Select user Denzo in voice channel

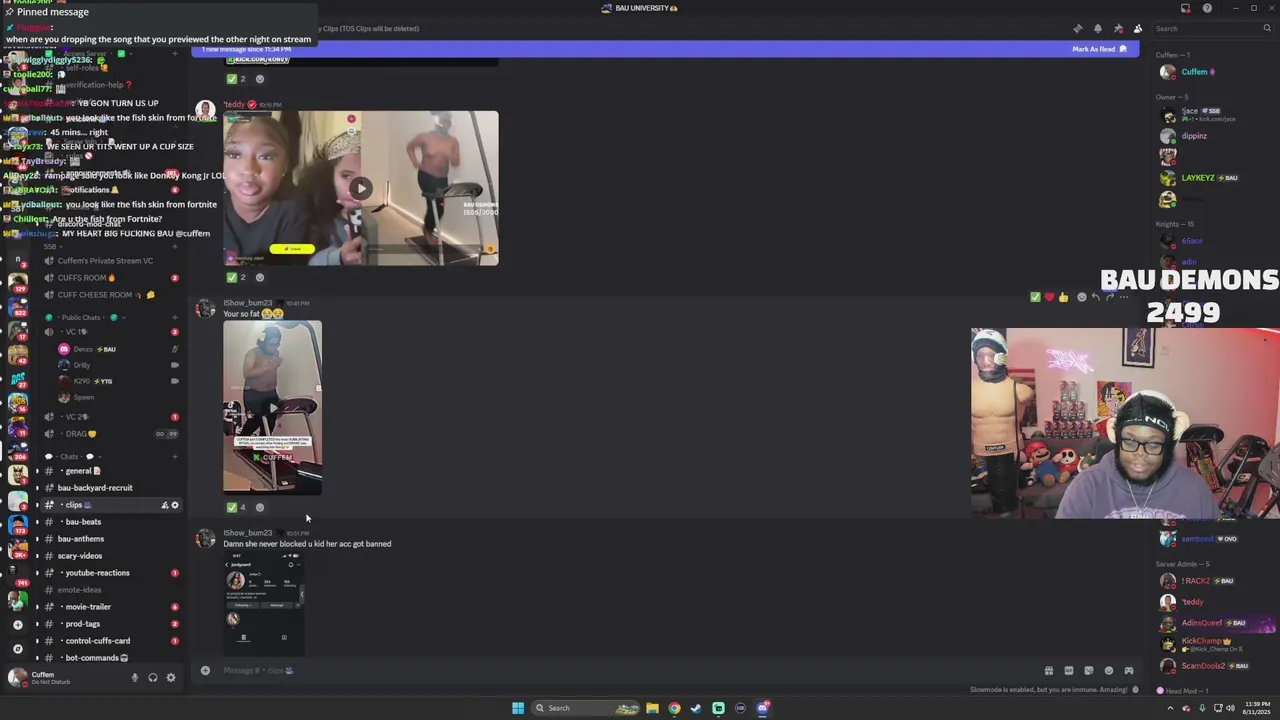coord(118,349)
